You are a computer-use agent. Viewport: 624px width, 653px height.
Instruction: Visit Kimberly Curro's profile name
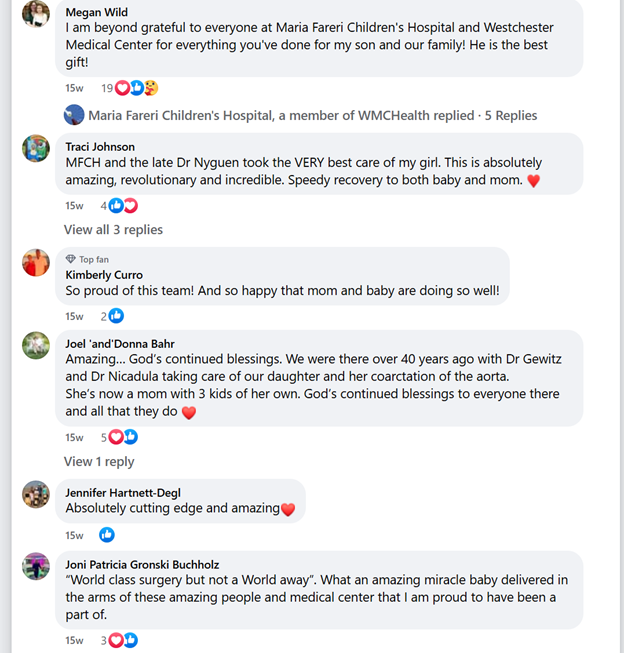(x=104, y=275)
